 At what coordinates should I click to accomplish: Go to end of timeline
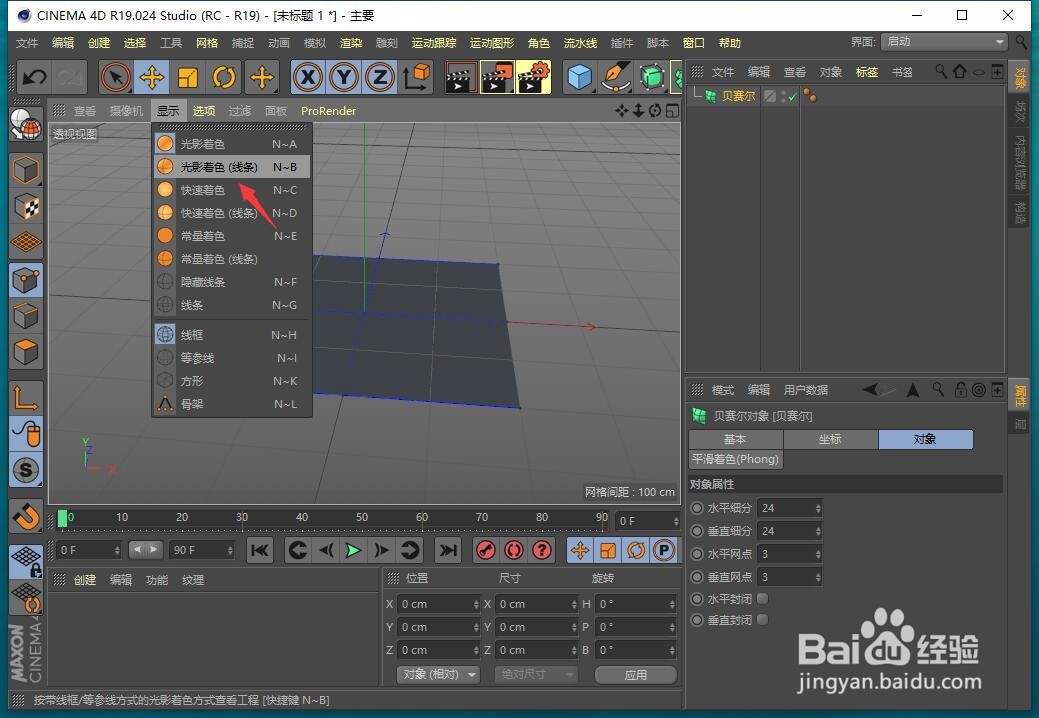pos(448,550)
